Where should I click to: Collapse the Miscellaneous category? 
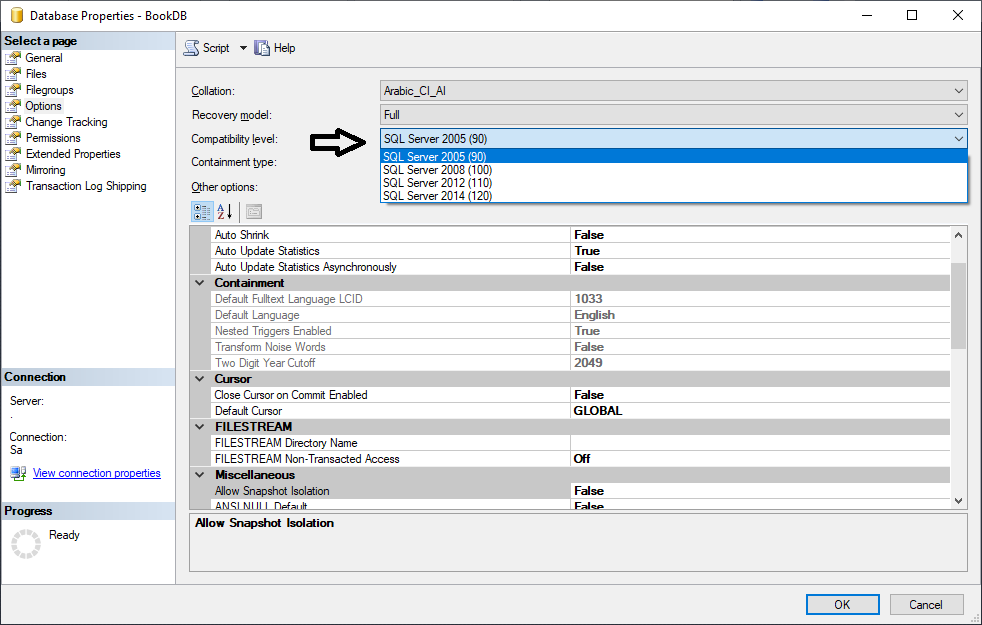pyautogui.click(x=200, y=475)
